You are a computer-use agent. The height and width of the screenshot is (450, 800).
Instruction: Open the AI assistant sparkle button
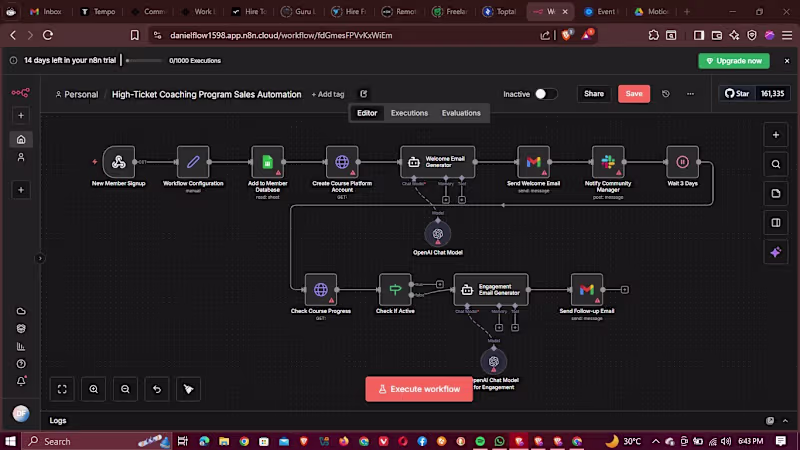[776, 252]
